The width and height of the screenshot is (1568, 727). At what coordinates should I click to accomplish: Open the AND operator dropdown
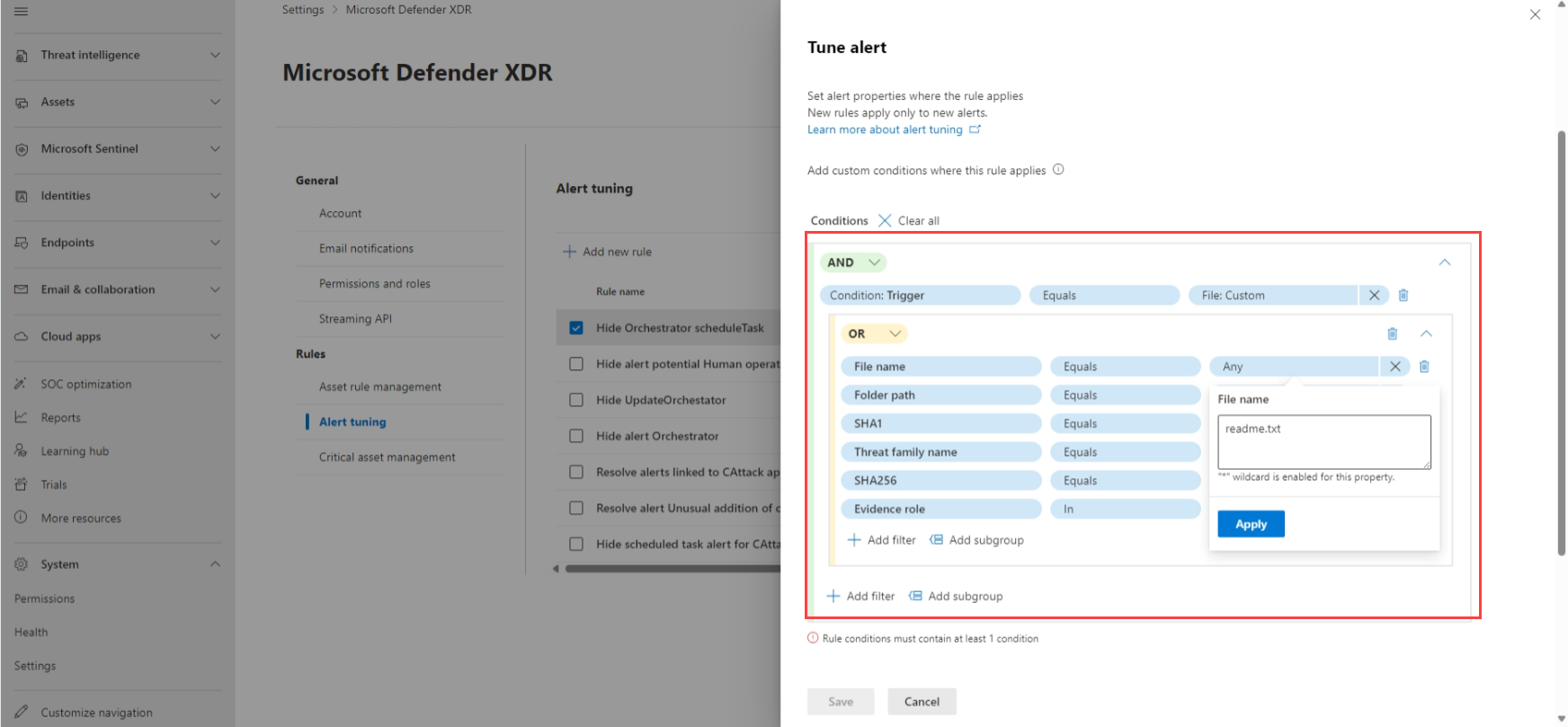[x=853, y=262]
